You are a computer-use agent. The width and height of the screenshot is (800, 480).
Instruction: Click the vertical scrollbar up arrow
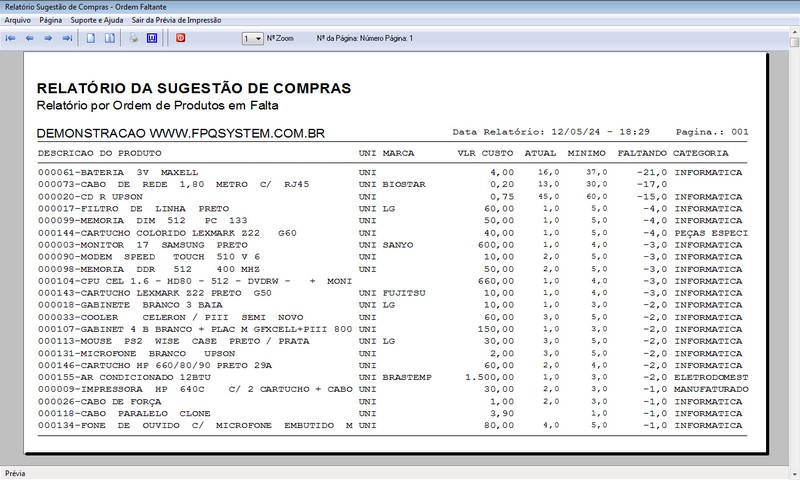[x=795, y=32]
